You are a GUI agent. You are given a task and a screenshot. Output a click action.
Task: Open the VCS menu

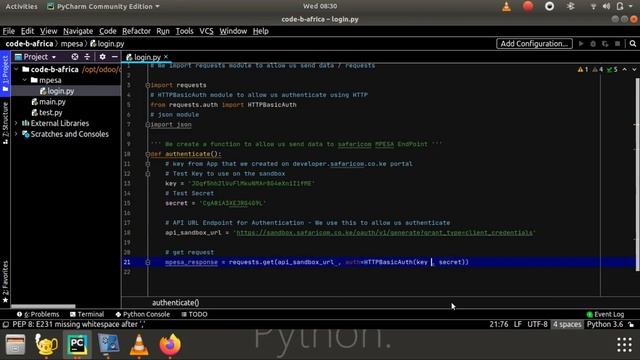(206, 31)
